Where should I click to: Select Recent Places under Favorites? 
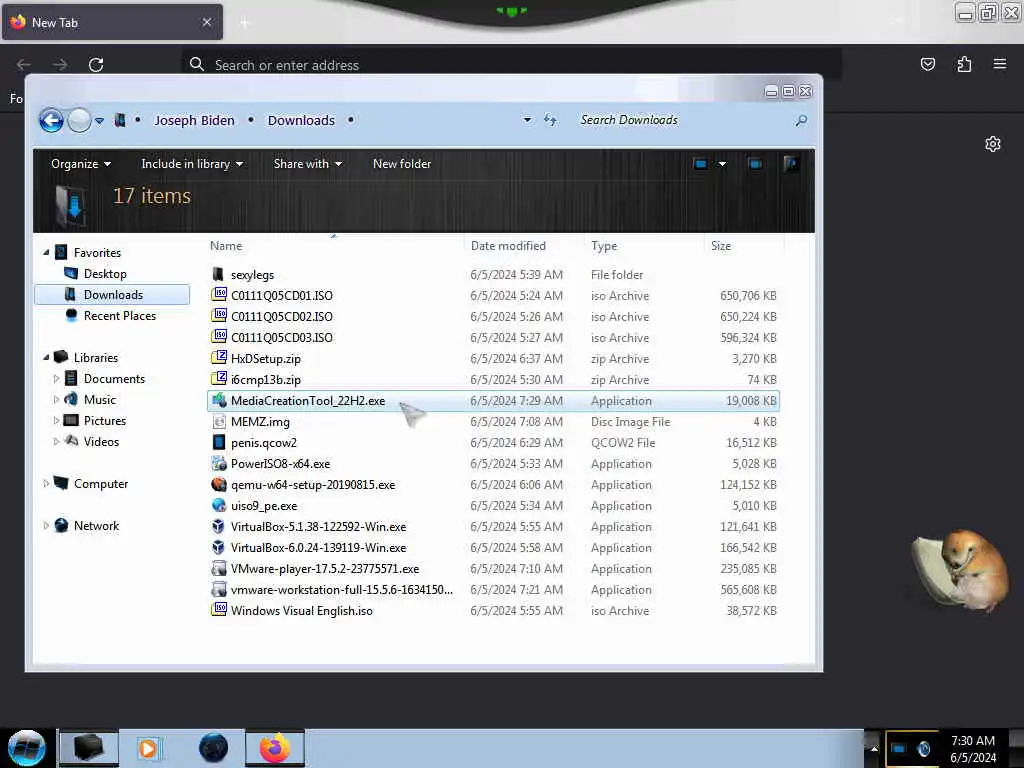click(x=120, y=315)
